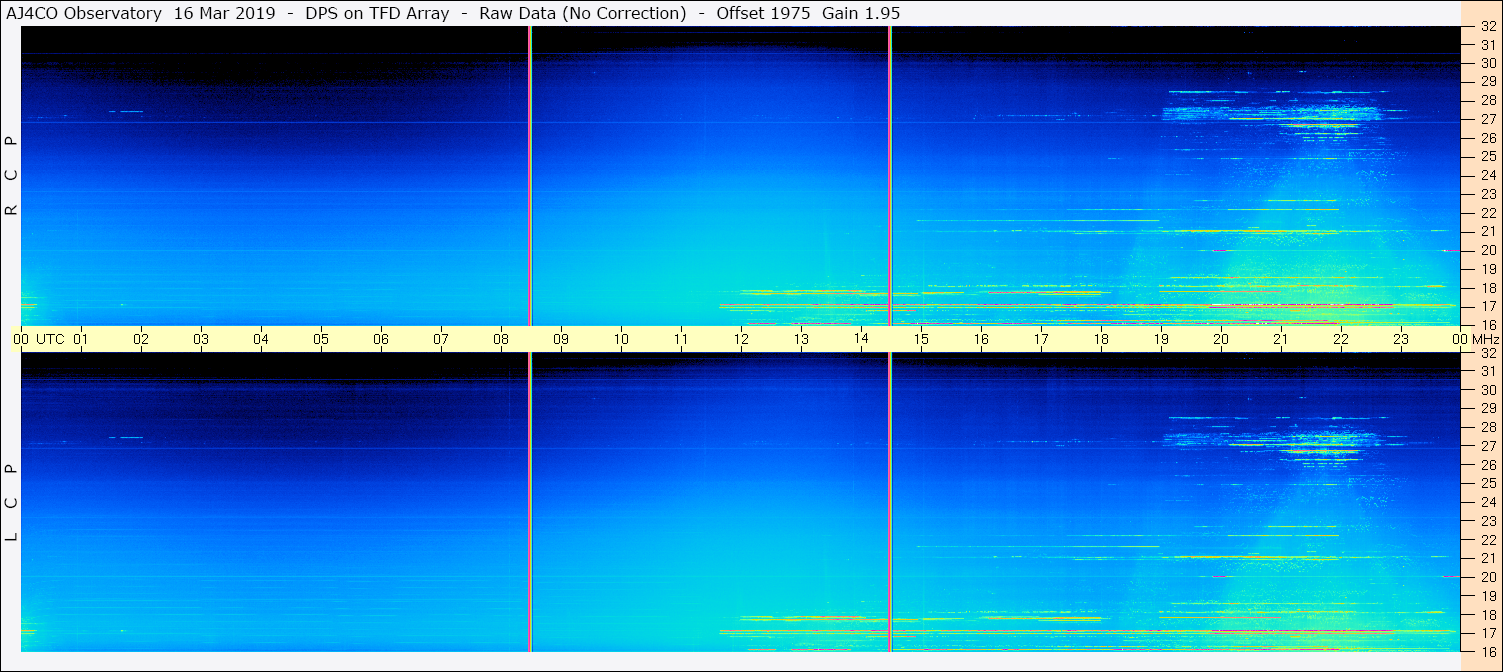Click 16 MHz label on LCP frequency scale
The image size is (1503, 672).
(1488, 651)
